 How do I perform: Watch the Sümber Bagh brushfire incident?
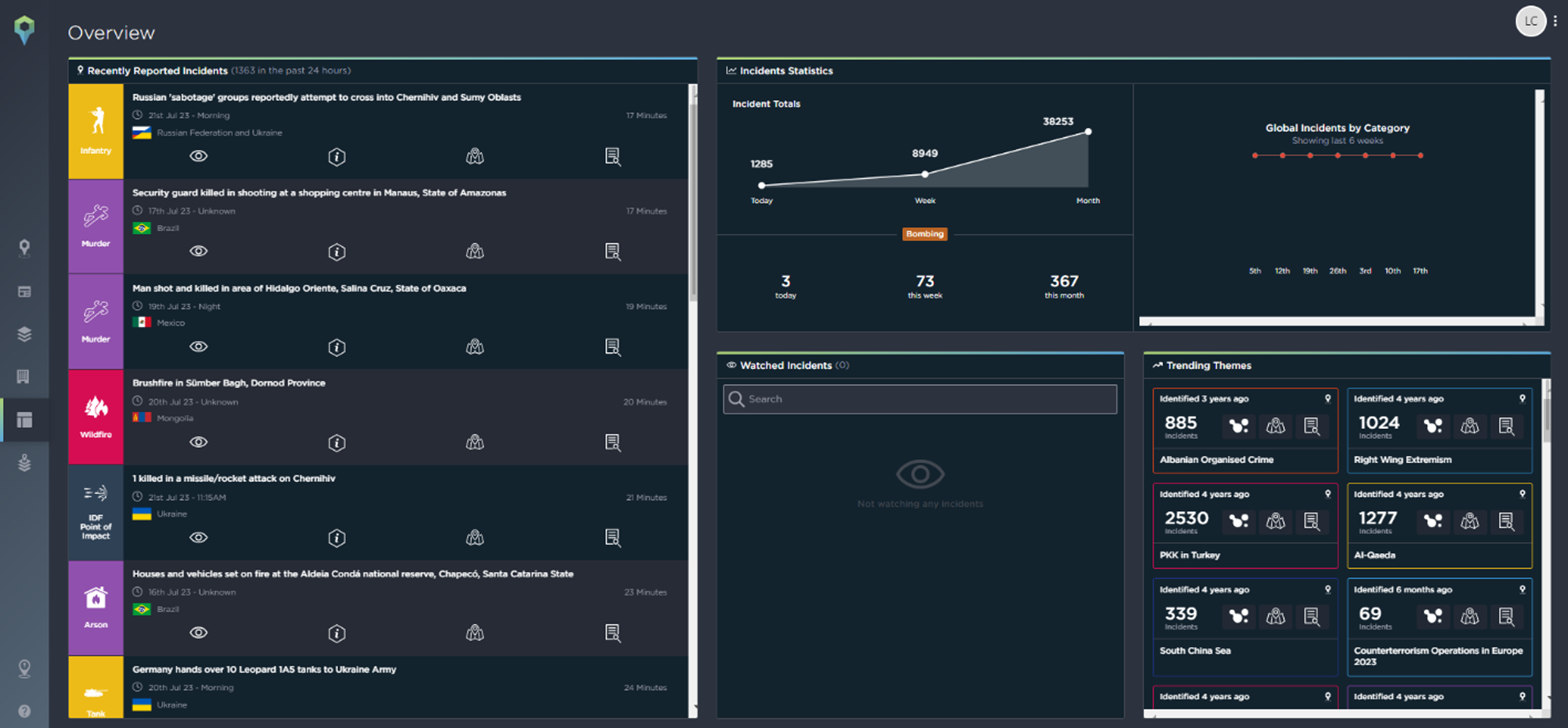tap(198, 442)
